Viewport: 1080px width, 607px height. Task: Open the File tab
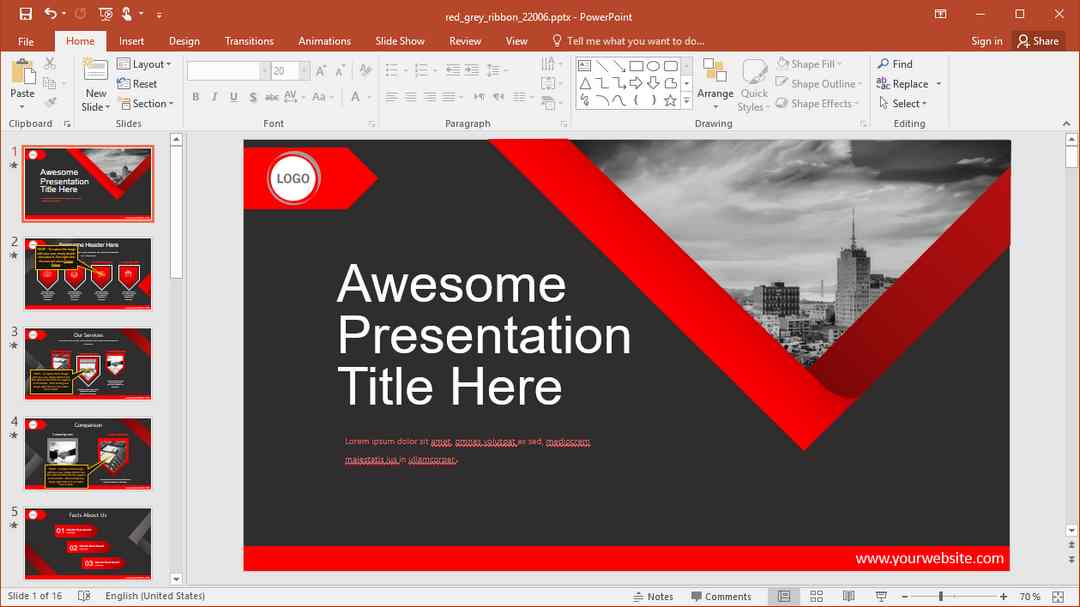pos(25,41)
